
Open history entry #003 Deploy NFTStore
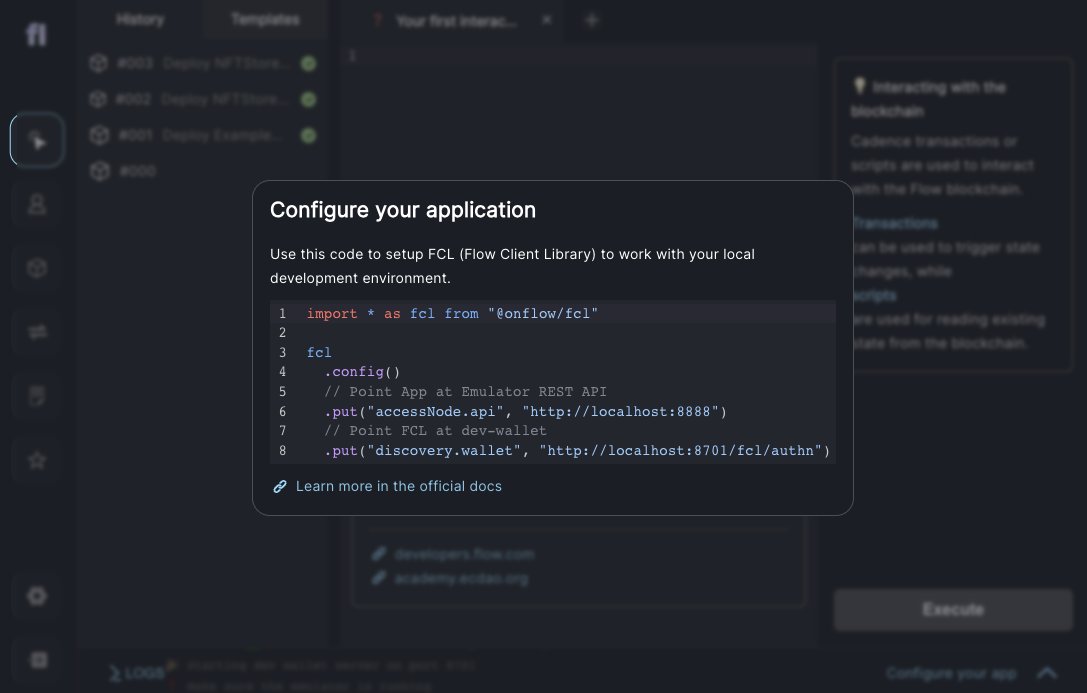coord(202,64)
